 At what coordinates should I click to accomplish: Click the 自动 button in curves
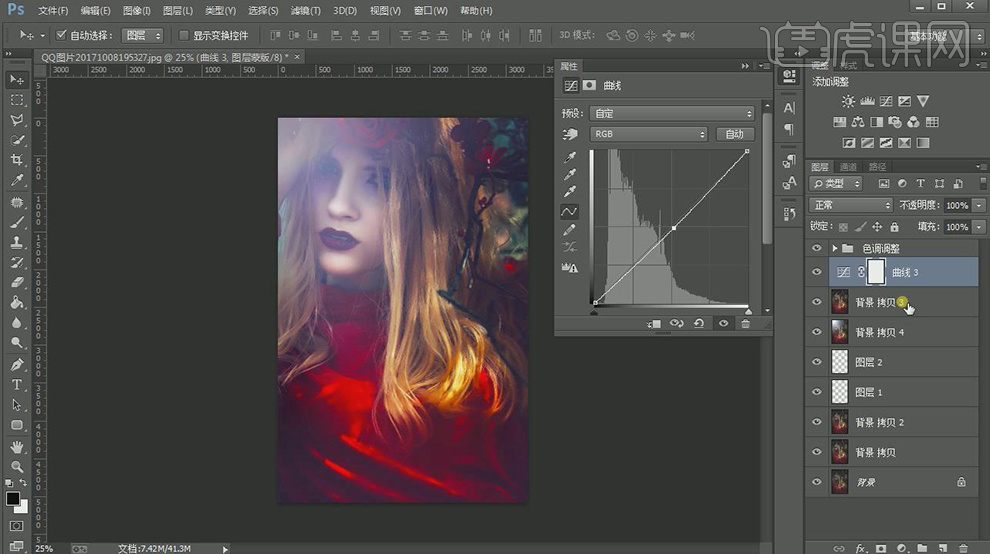pos(734,134)
